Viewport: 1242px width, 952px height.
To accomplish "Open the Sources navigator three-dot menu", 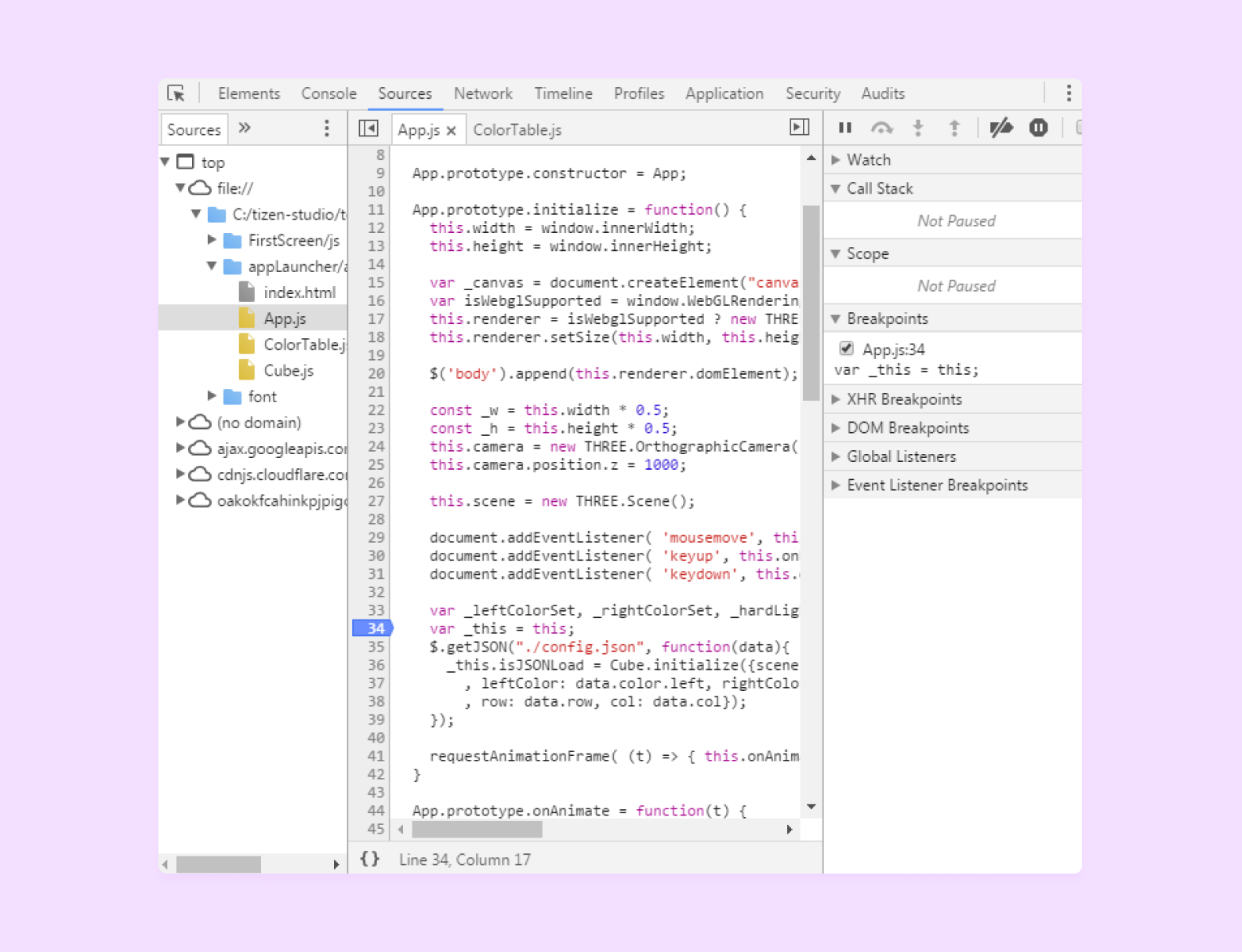I will [x=327, y=129].
